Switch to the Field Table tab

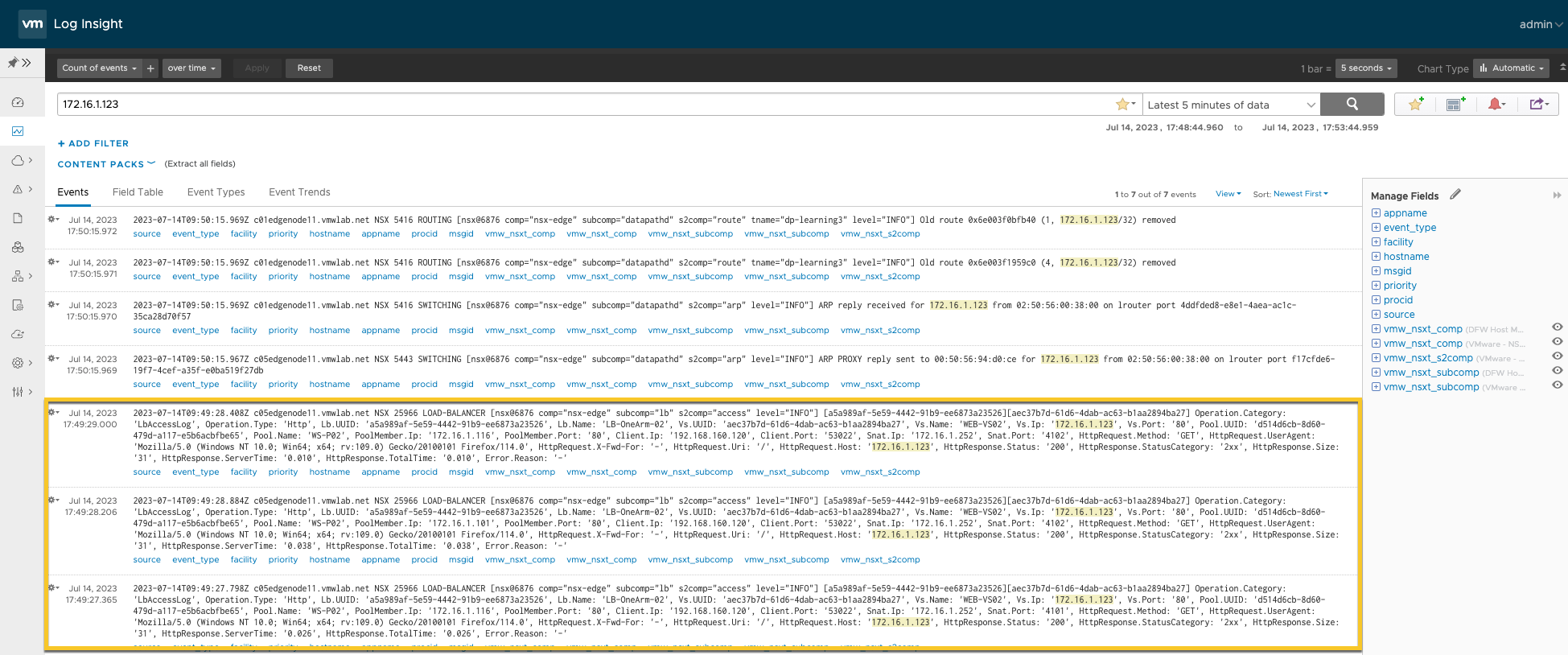pos(138,192)
